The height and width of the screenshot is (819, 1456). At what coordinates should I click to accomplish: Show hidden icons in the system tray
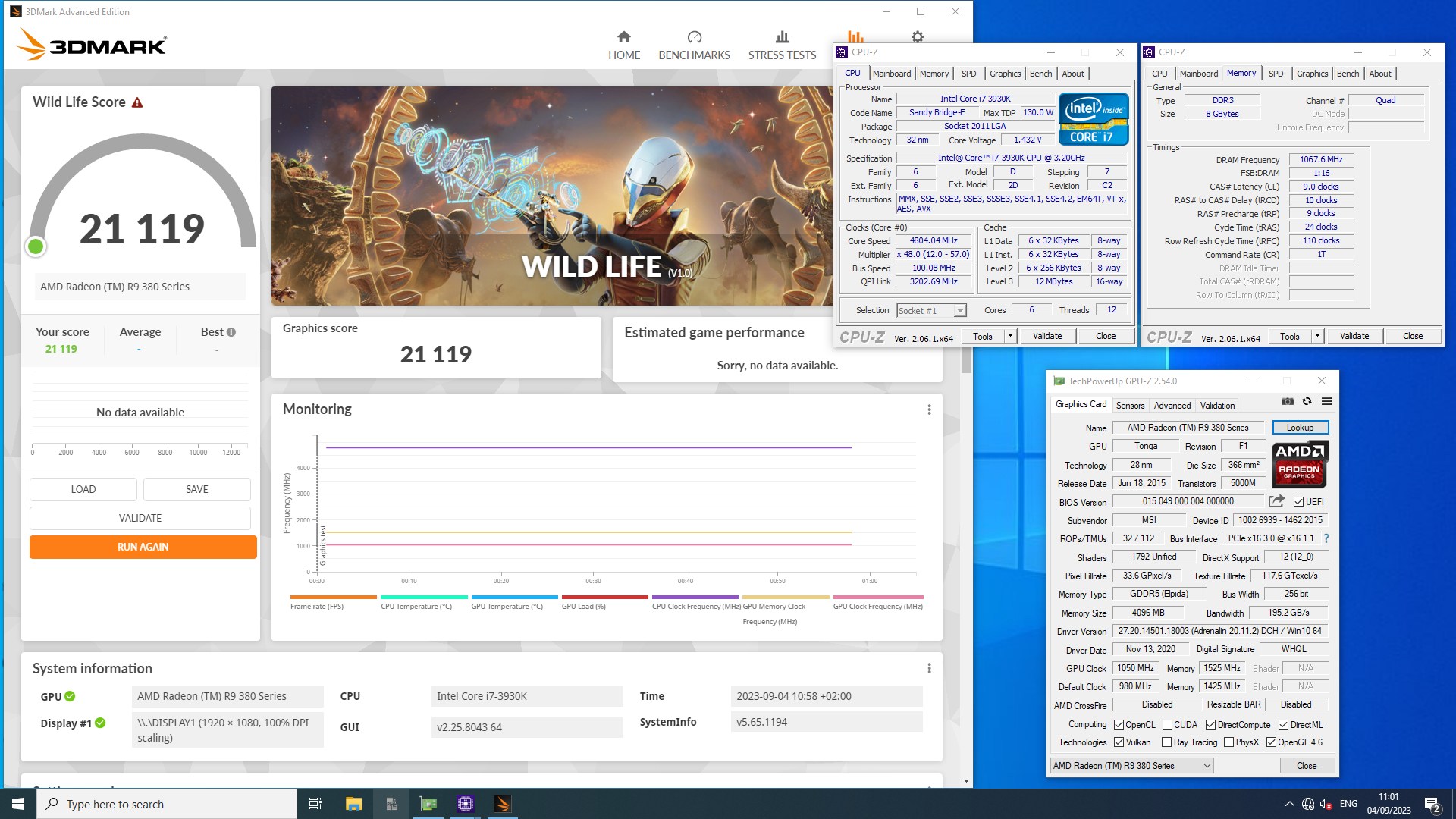1289,804
